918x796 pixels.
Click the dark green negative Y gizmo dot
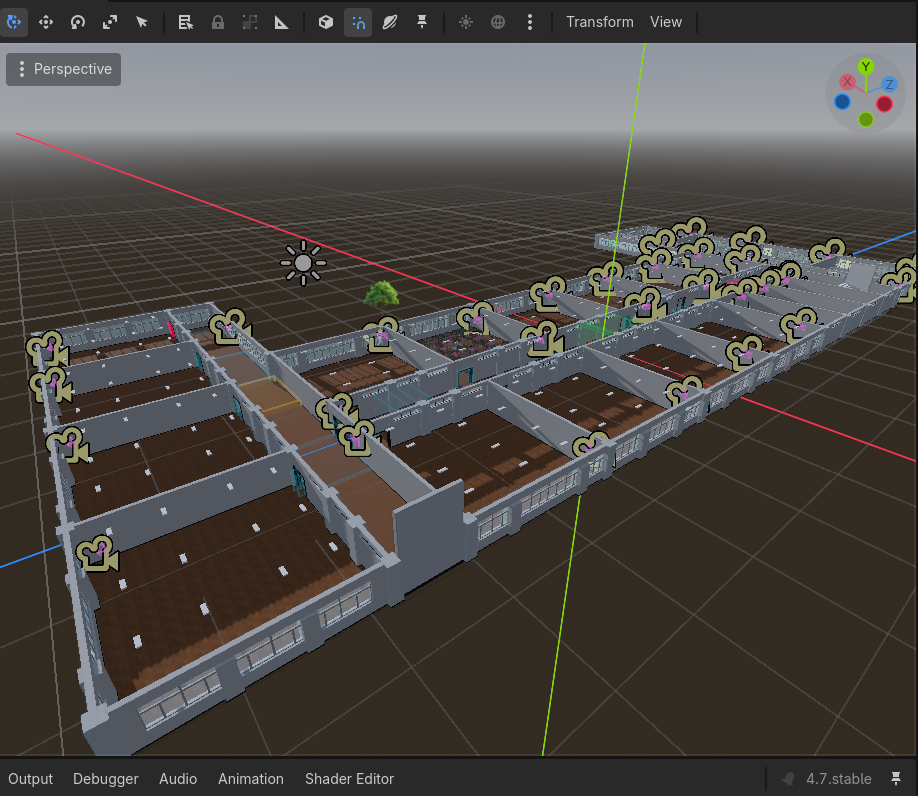(866, 119)
